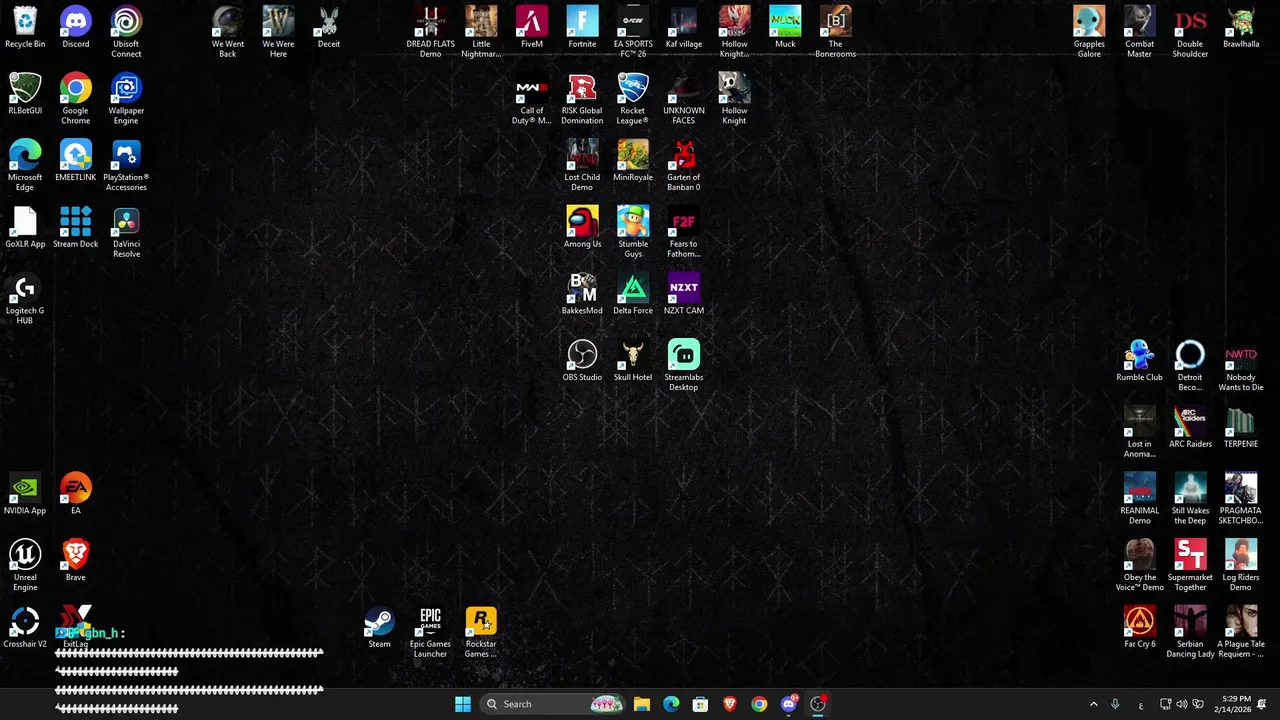Viewport: 1280px width, 720px height.
Task: Select the Serbian Dancing Lady icon
Action: point(1190,632)
